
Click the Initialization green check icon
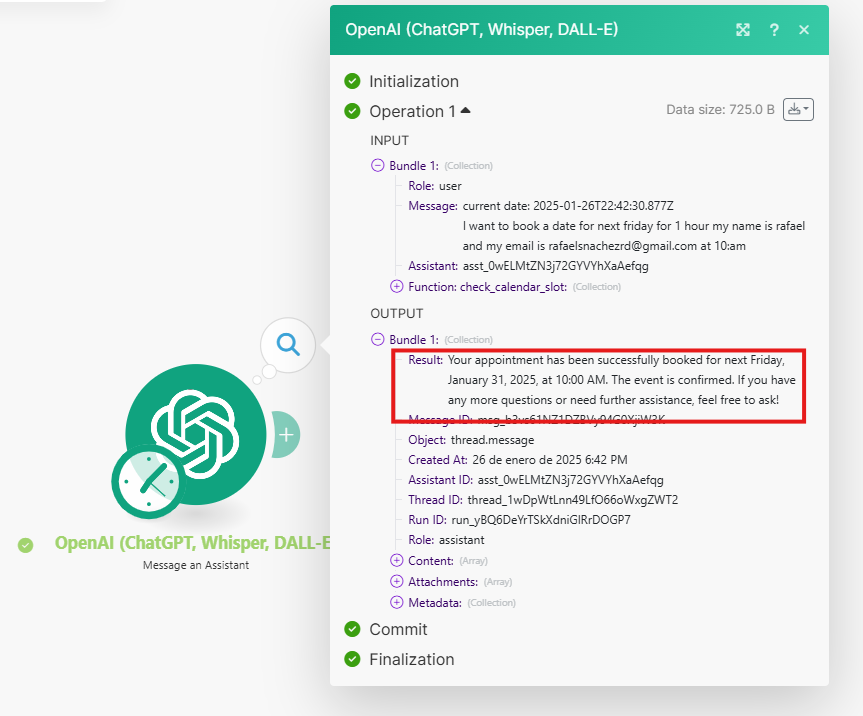(352, 81)
